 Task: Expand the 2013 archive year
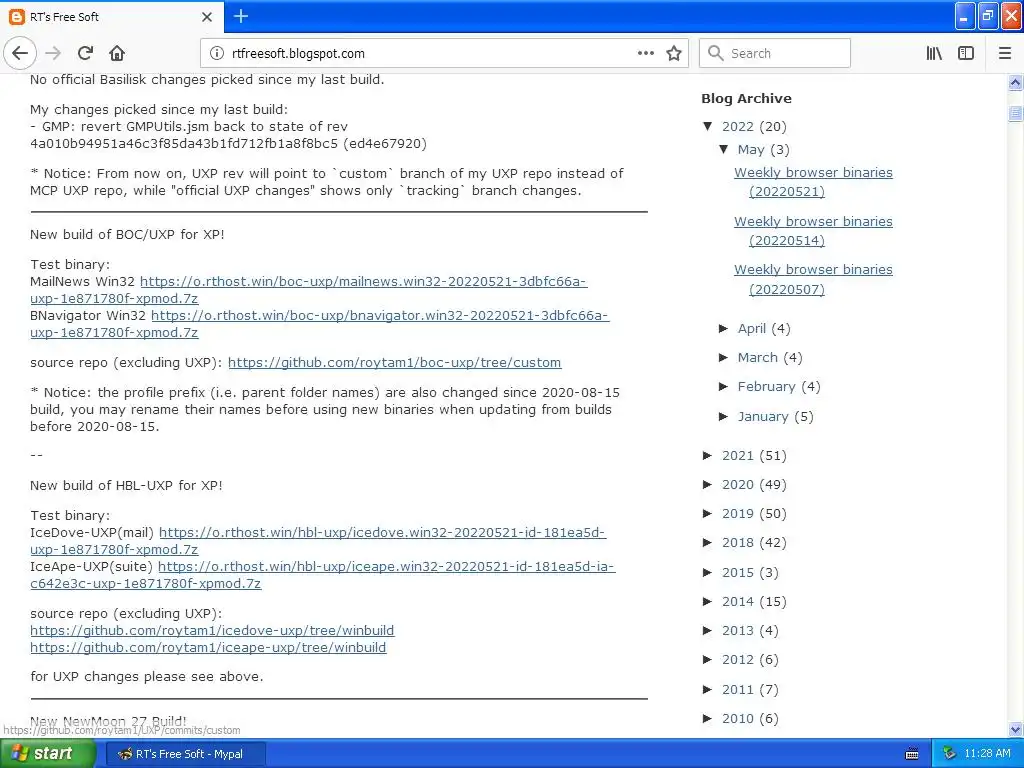708,630
